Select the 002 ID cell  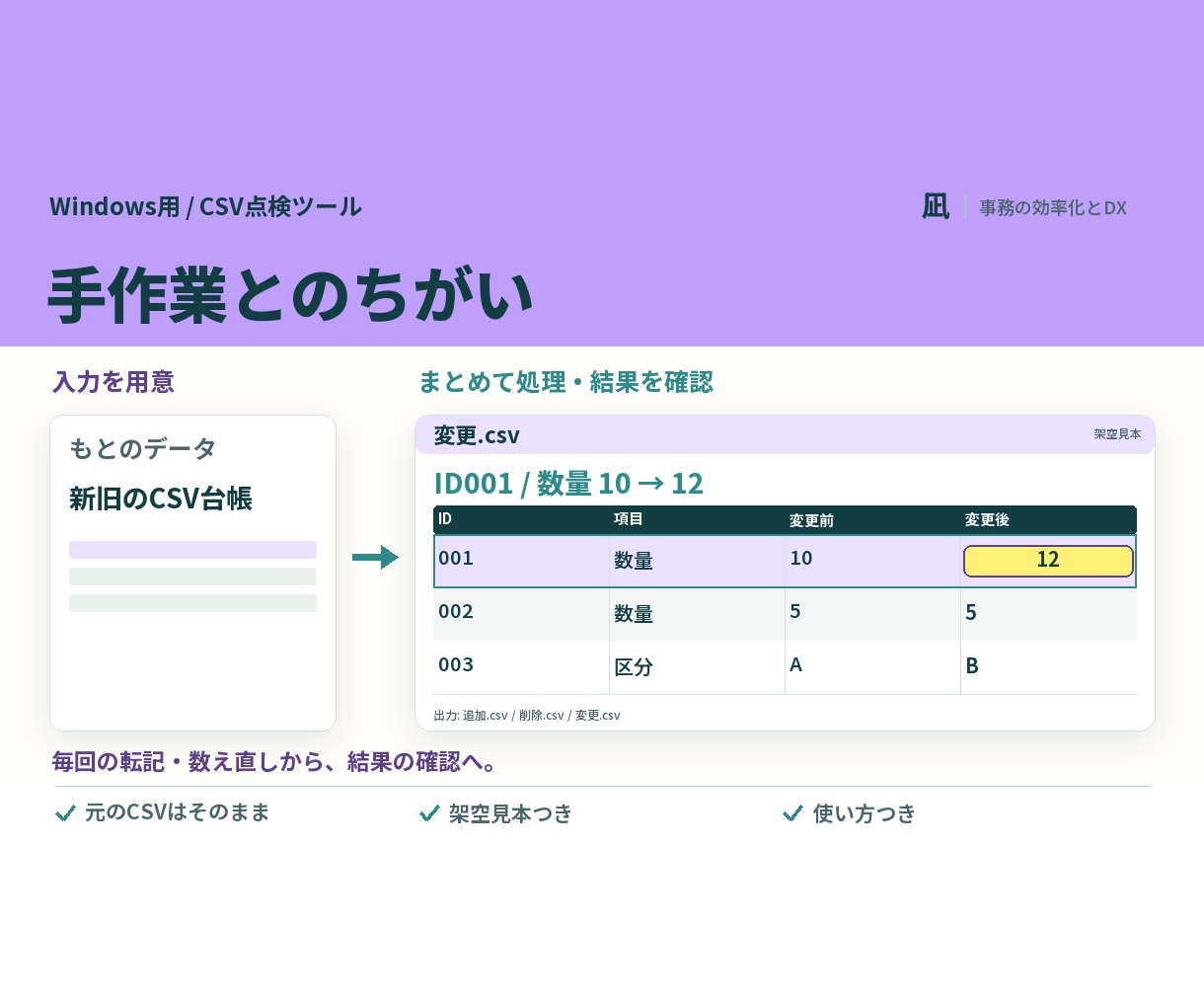pos(456,611)
